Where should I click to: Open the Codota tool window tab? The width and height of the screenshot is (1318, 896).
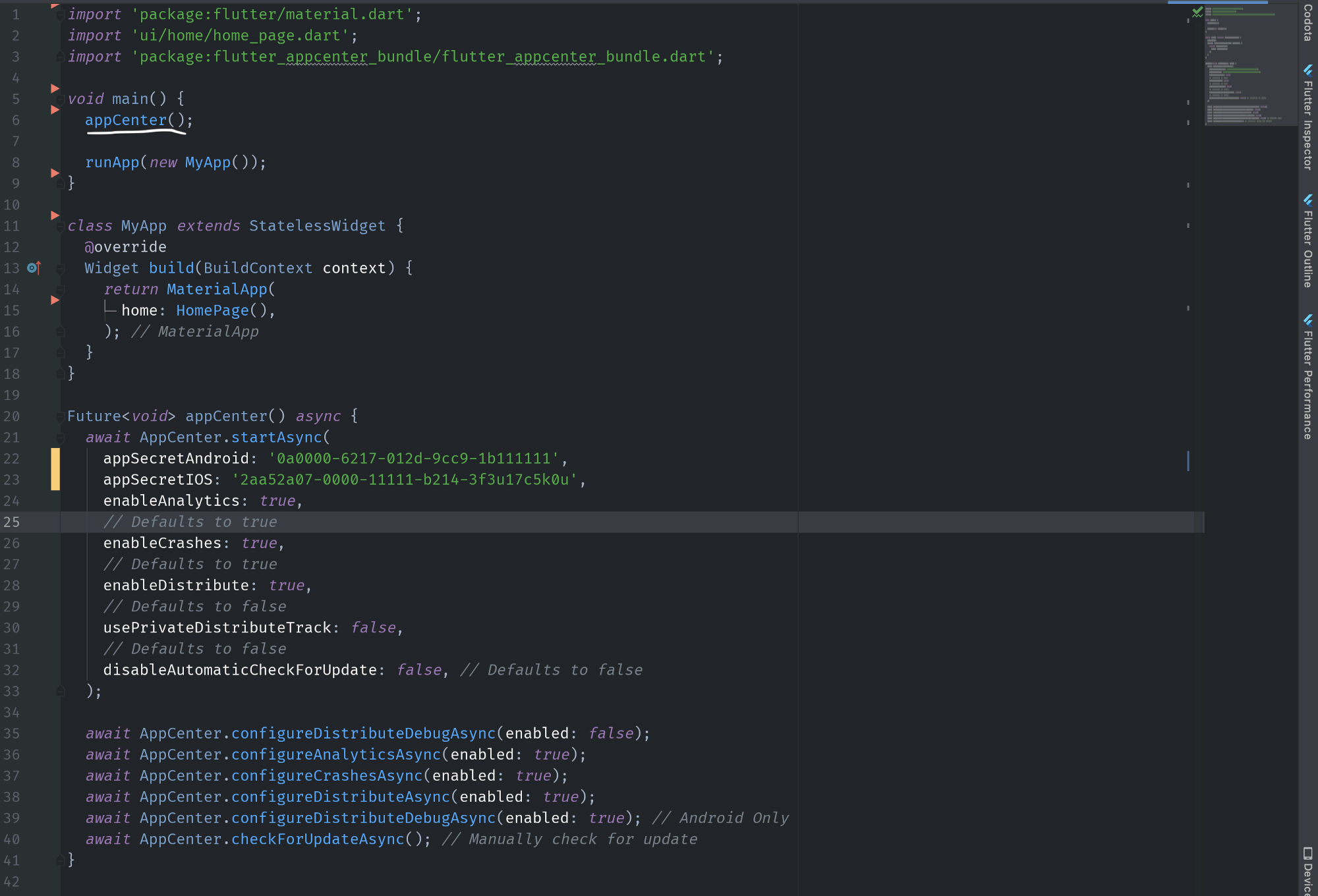tap(1308, 23)
